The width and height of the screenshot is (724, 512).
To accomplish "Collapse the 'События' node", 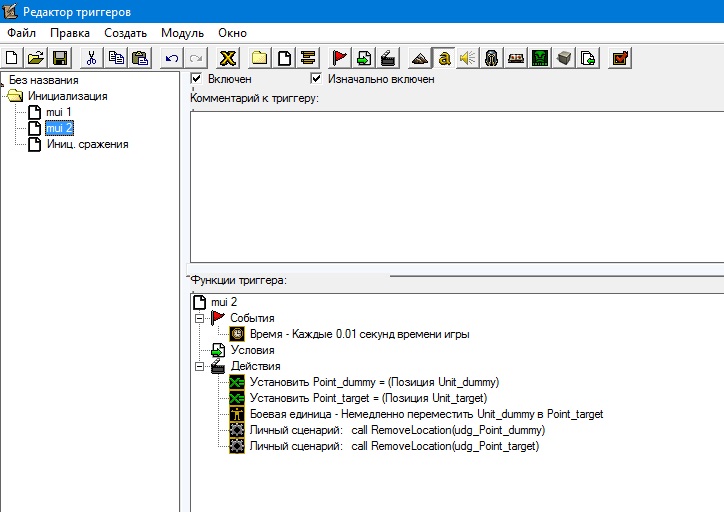I will pyautogui.click(x=199, y=318).
